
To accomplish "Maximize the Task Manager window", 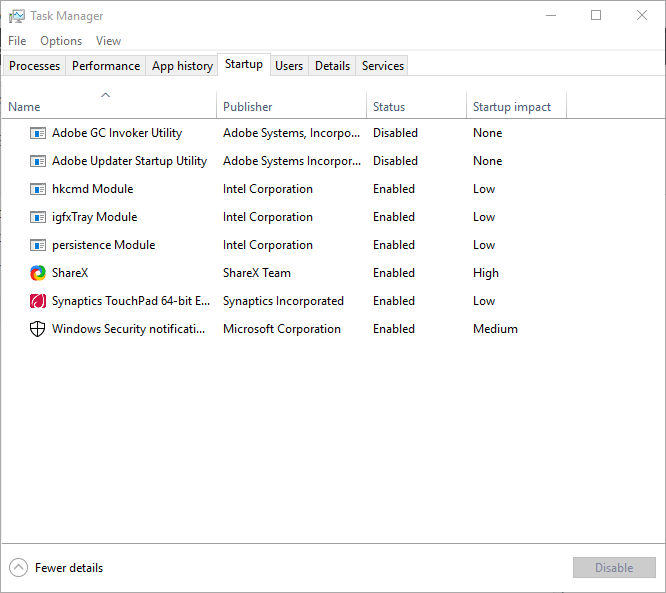I will click(596, 16).
